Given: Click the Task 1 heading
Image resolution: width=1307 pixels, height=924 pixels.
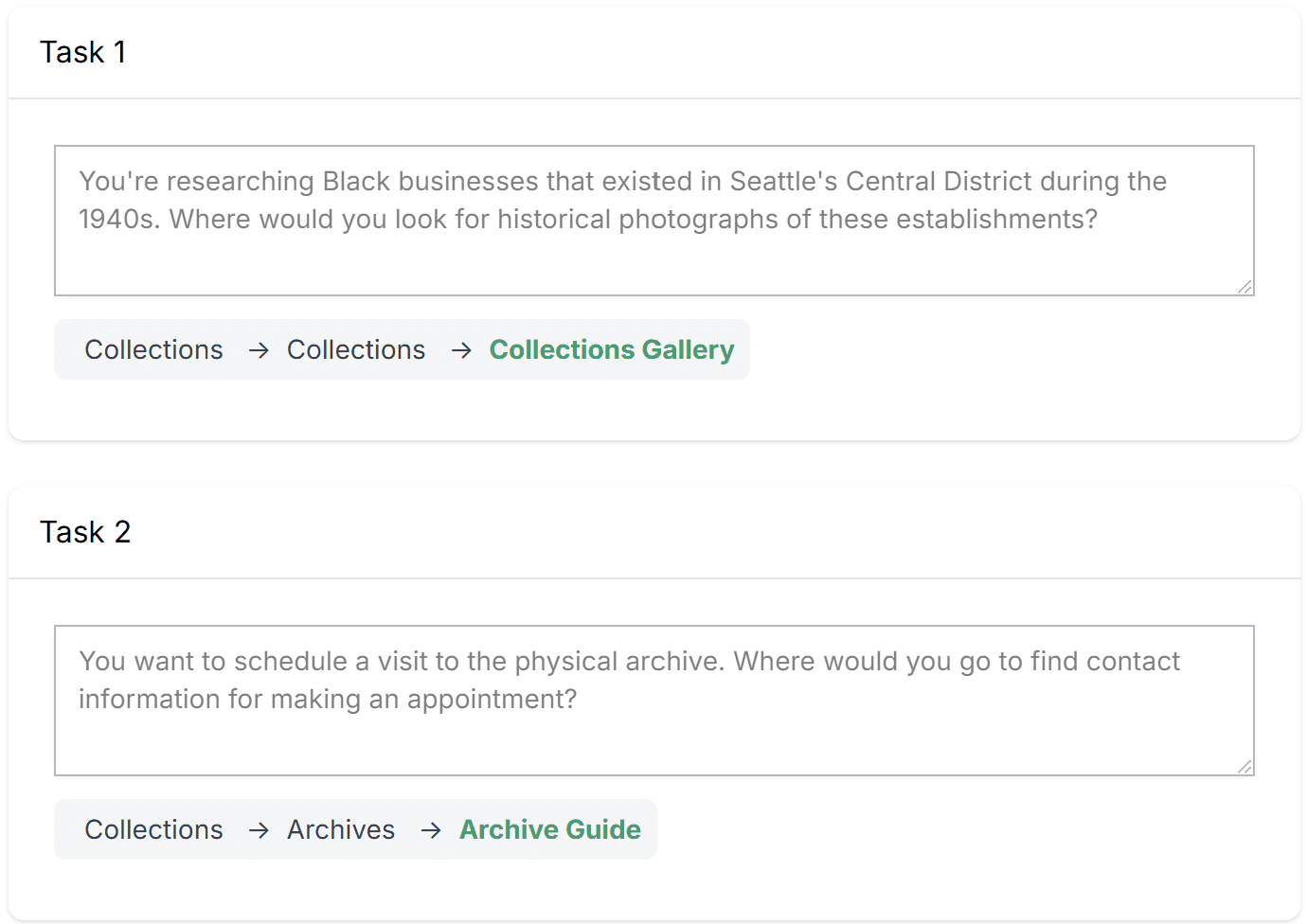Looking at the screenshot, I should click(83, 52).
